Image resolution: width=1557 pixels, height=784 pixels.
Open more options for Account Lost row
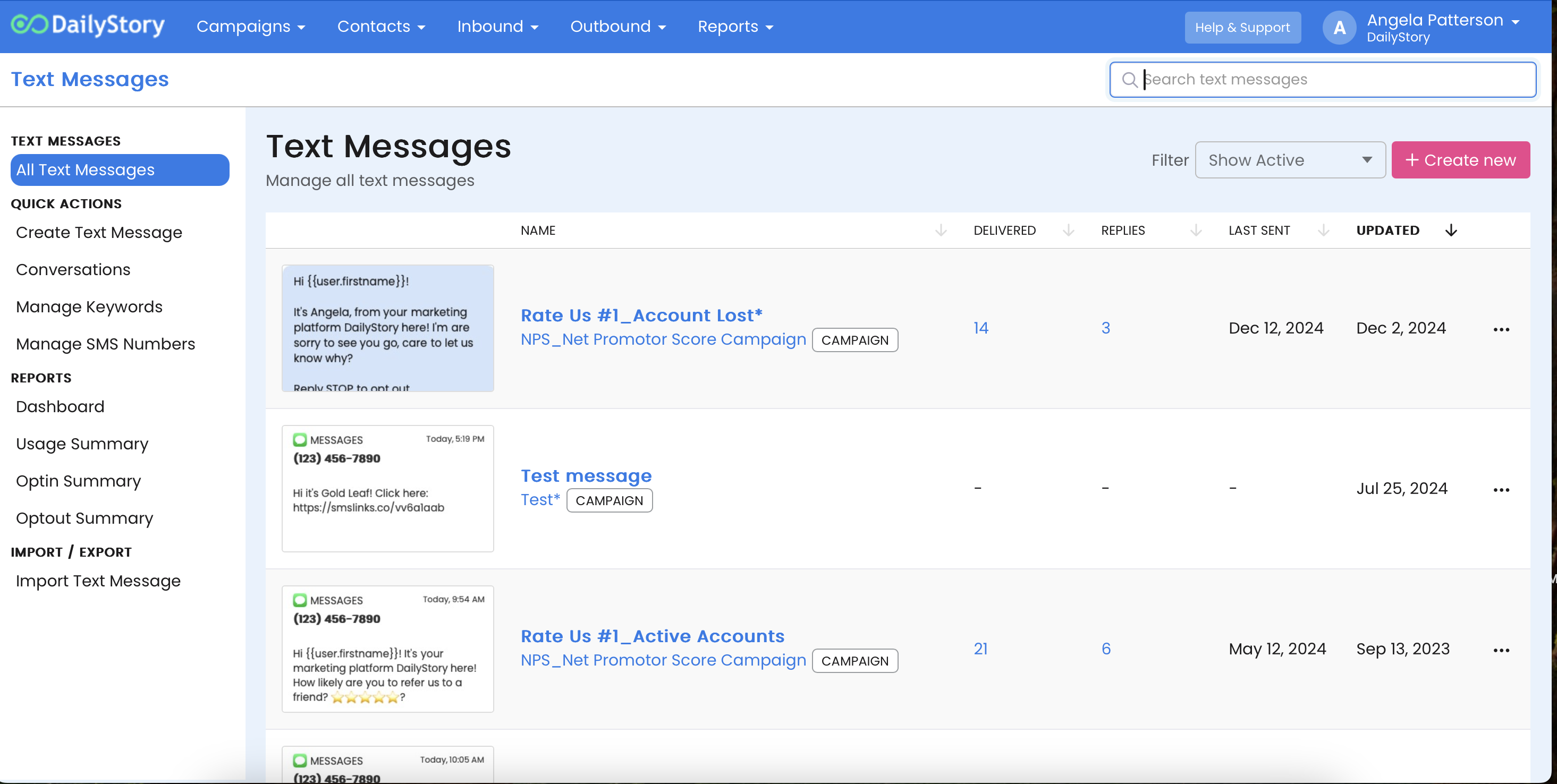coord(1501,329)
